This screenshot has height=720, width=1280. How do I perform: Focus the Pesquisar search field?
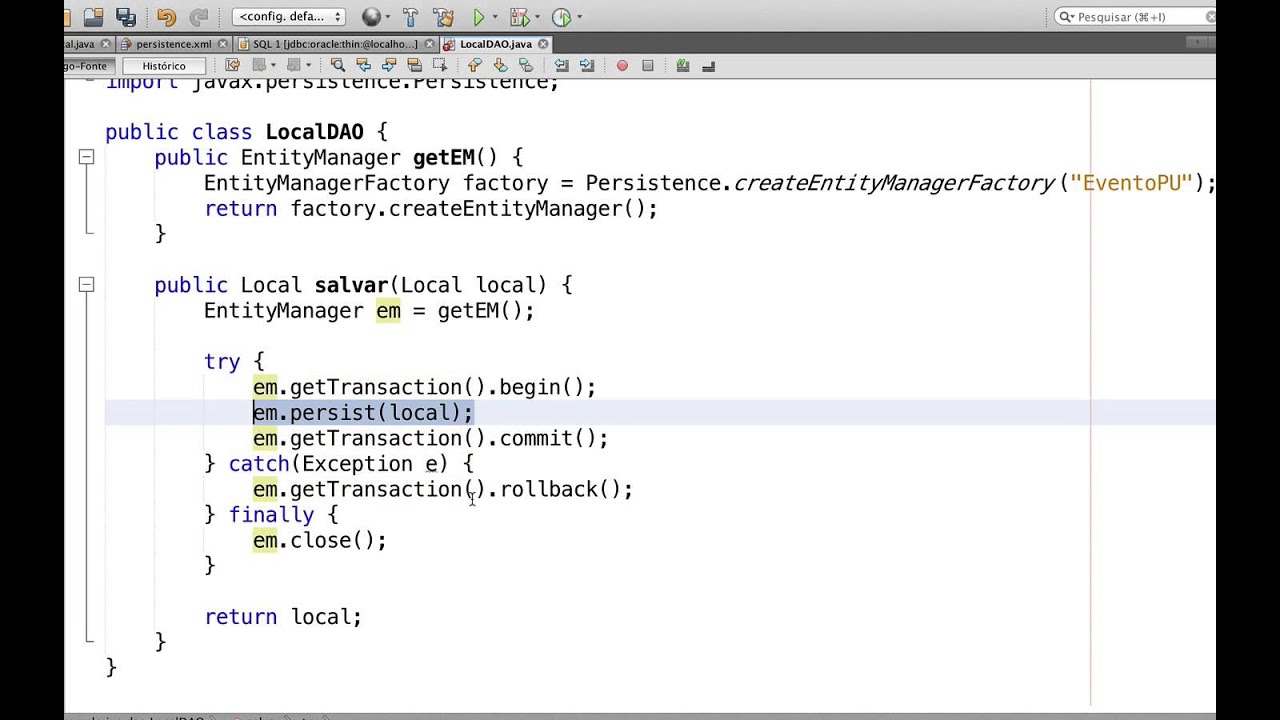[x=1135, y=16]
